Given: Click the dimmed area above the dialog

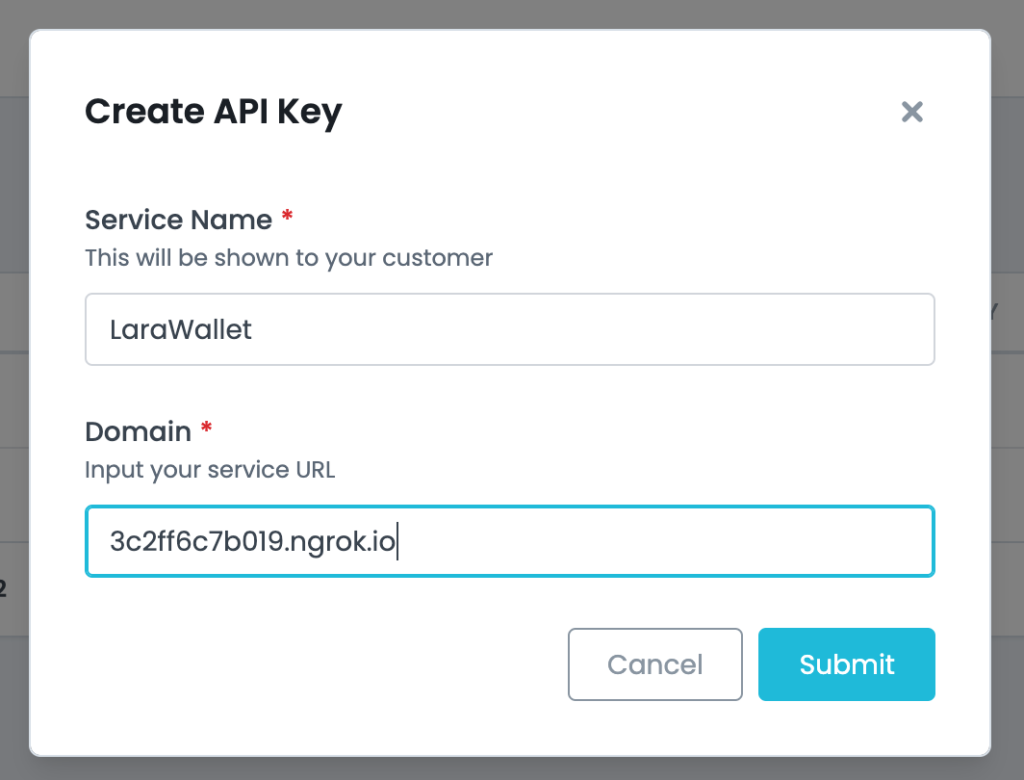Looking at the screenshot, I should (x=500, y=13).
